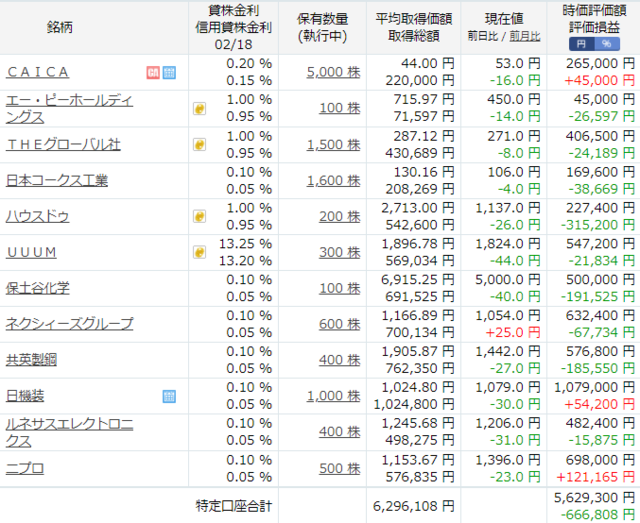Select 共英製鋼's acquisition total 762,350 円
This screenshot has width=640, height=523.
pyautogui.click(x=420, y=368)
